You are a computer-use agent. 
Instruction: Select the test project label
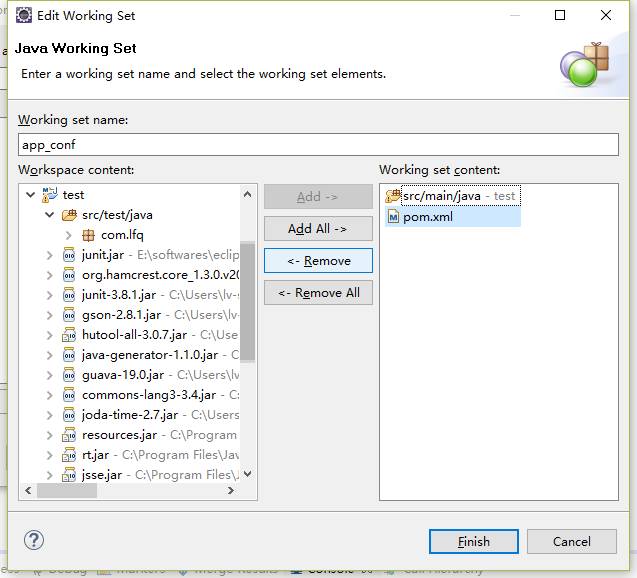pyautogui.click(x=73, y=195)
